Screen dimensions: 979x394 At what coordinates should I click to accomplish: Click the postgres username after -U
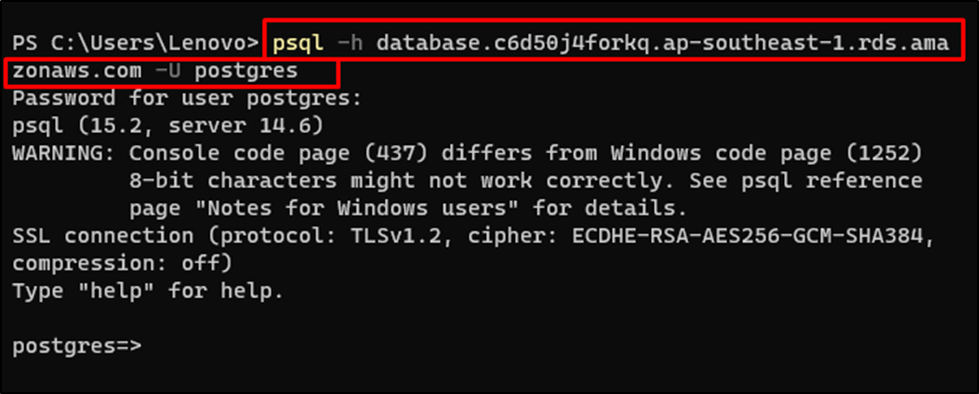(x=246, y=72)
